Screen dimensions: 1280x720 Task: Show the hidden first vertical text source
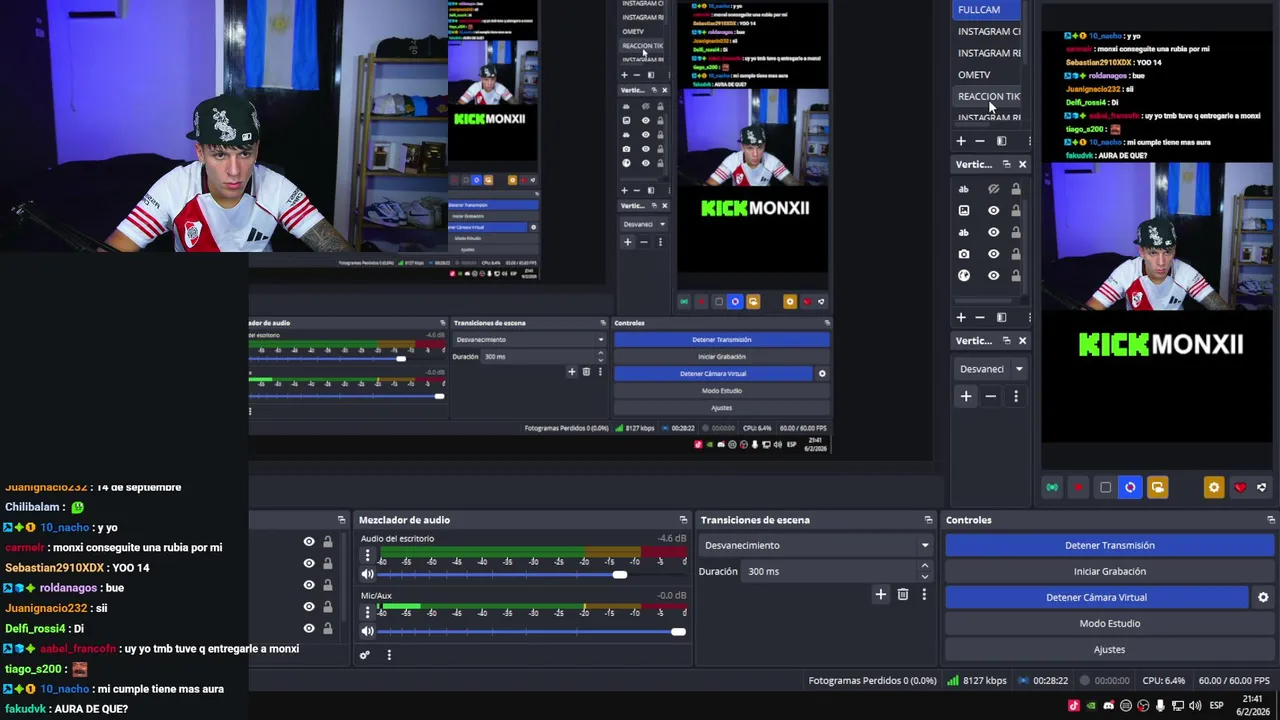click(993, 189)
